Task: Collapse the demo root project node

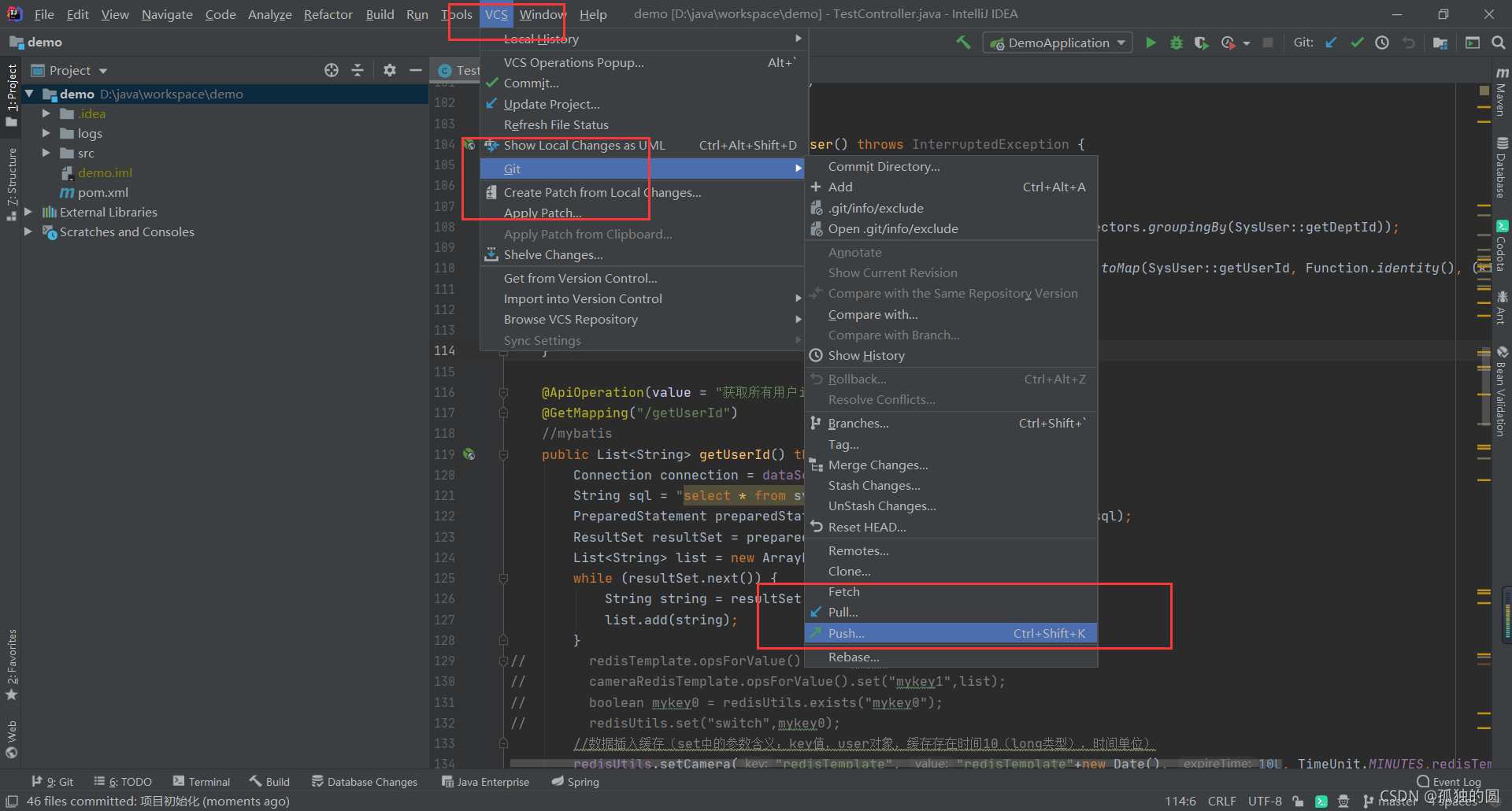Action: [29, 94]
